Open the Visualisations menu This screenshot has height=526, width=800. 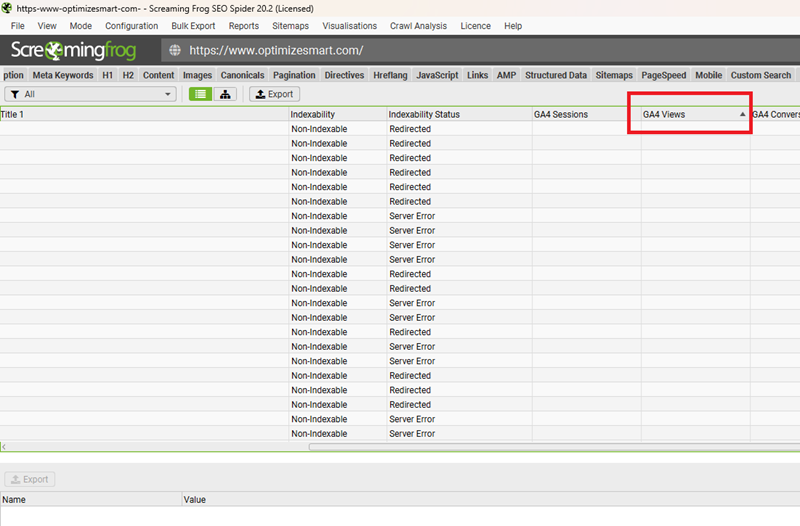coord(349,26)
